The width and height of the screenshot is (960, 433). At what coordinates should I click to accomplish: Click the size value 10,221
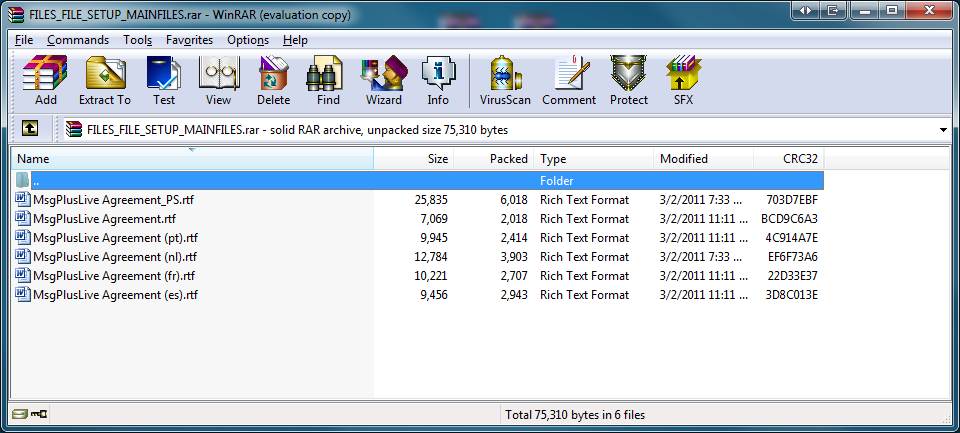(431, 276)
